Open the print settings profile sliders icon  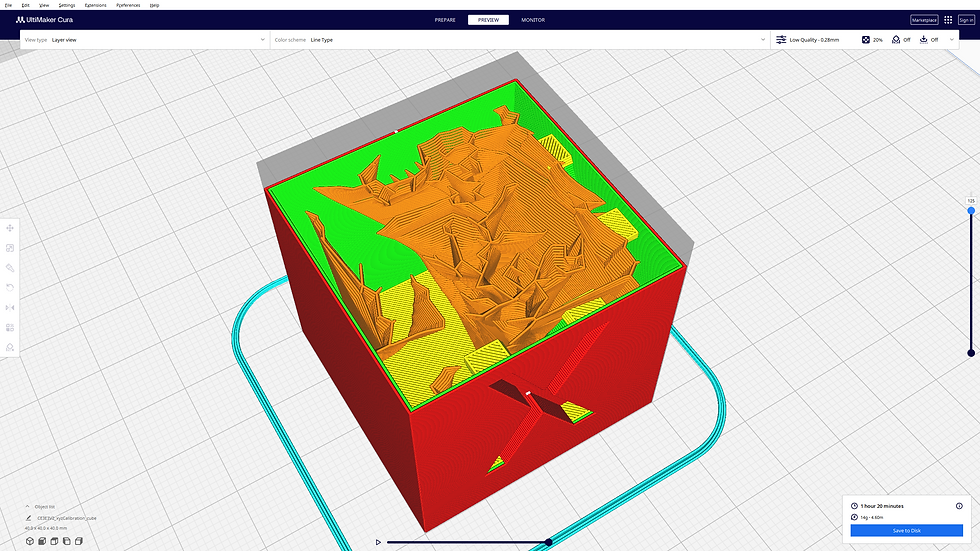(x=781, y=40)
